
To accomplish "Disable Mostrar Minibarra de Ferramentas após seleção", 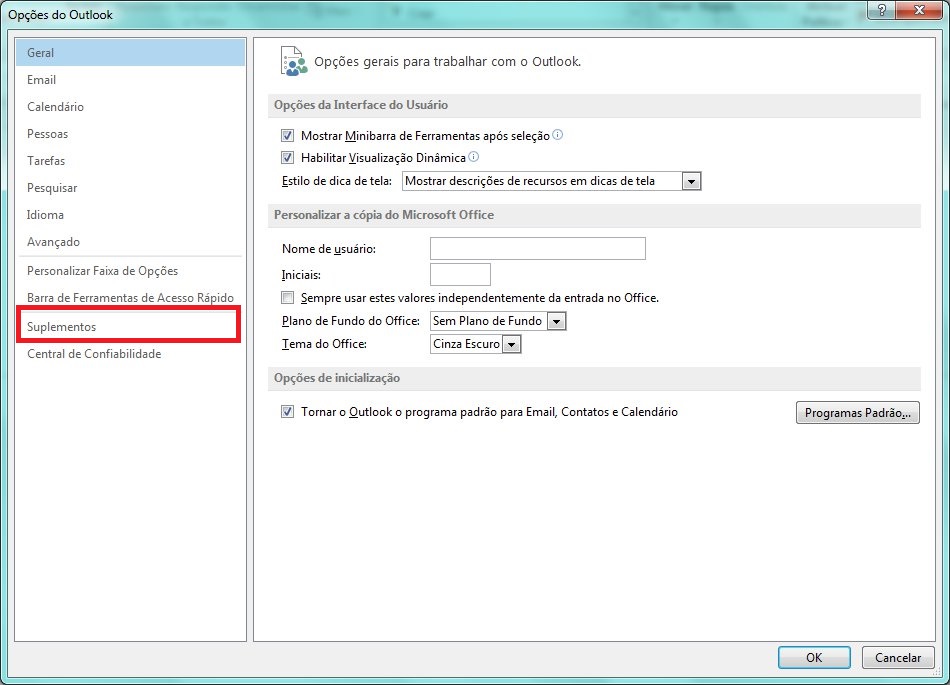I will point(287,135).
